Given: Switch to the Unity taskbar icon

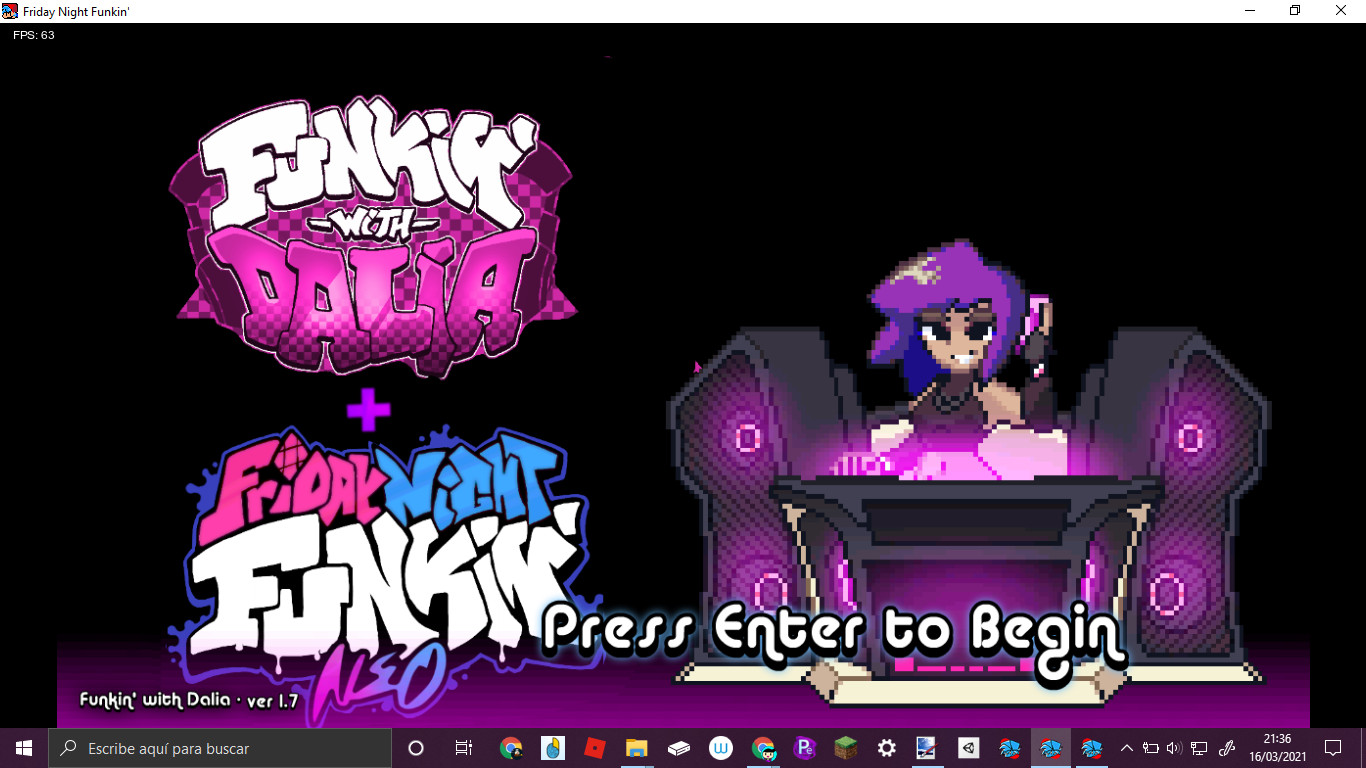Looking at the screenshot, I should point(968,748).
